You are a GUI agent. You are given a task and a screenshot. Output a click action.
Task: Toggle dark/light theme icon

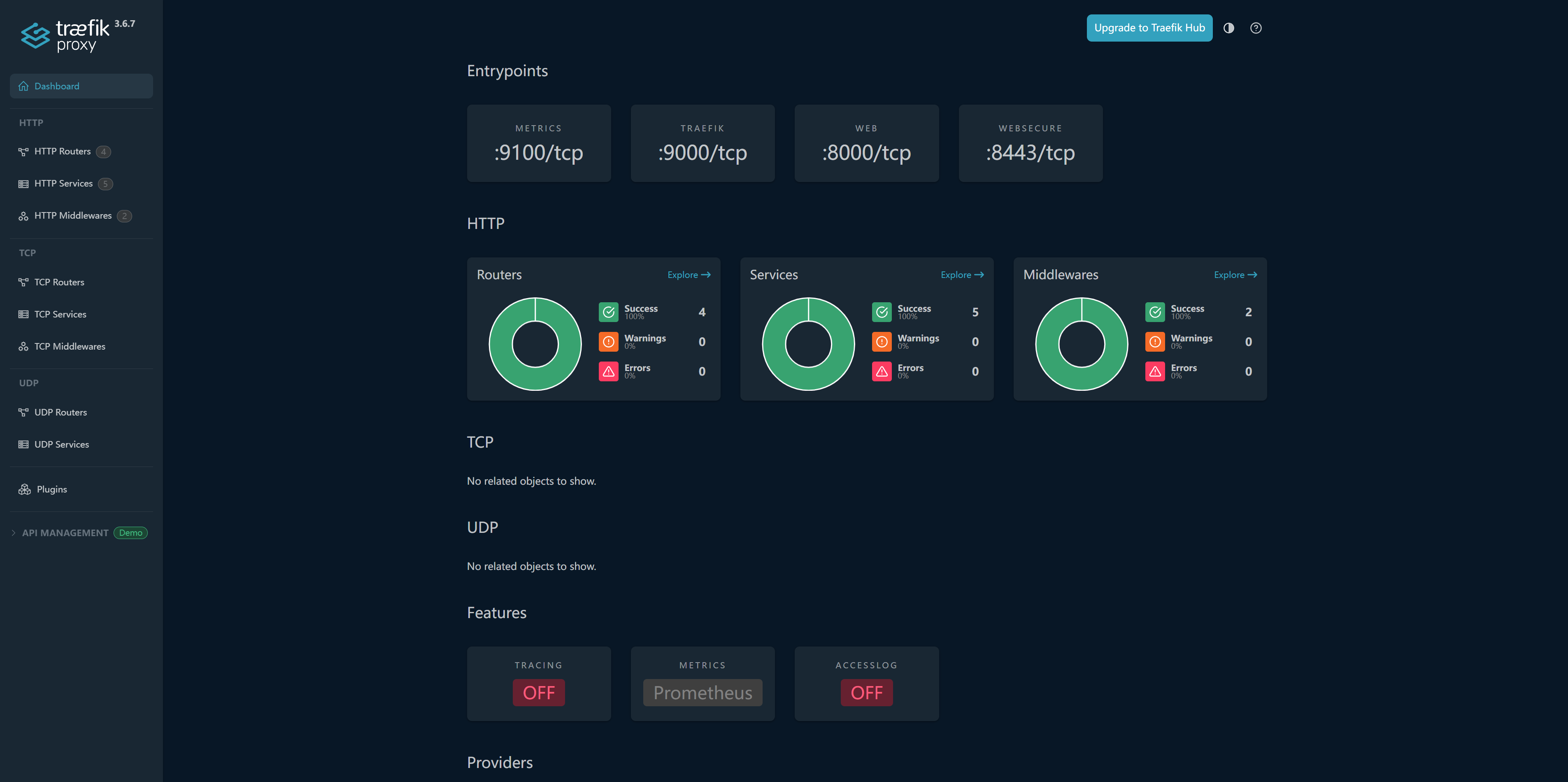click(1228, 28)
